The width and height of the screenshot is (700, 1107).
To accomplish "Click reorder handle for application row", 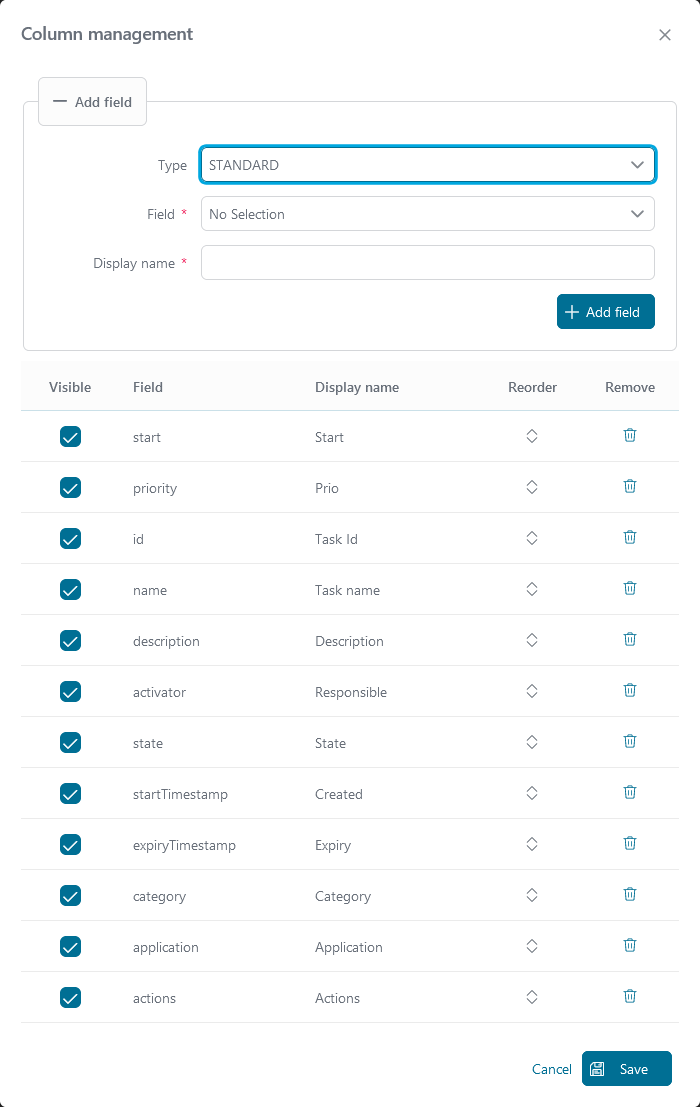I will (x=532, y=946).
